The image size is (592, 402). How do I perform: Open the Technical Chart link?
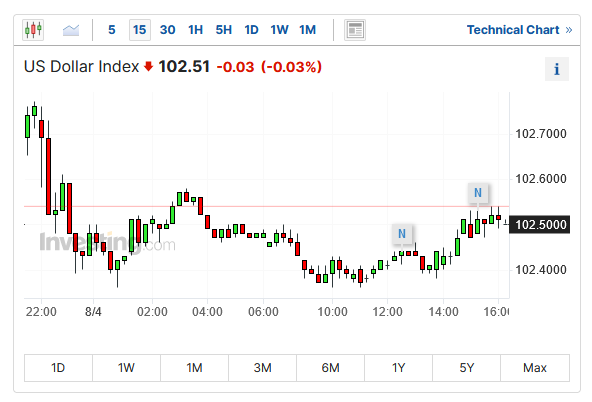519,30
